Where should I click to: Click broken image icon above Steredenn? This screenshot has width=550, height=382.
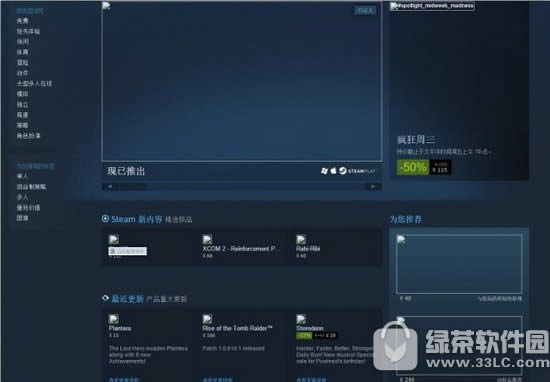point(301,319)
